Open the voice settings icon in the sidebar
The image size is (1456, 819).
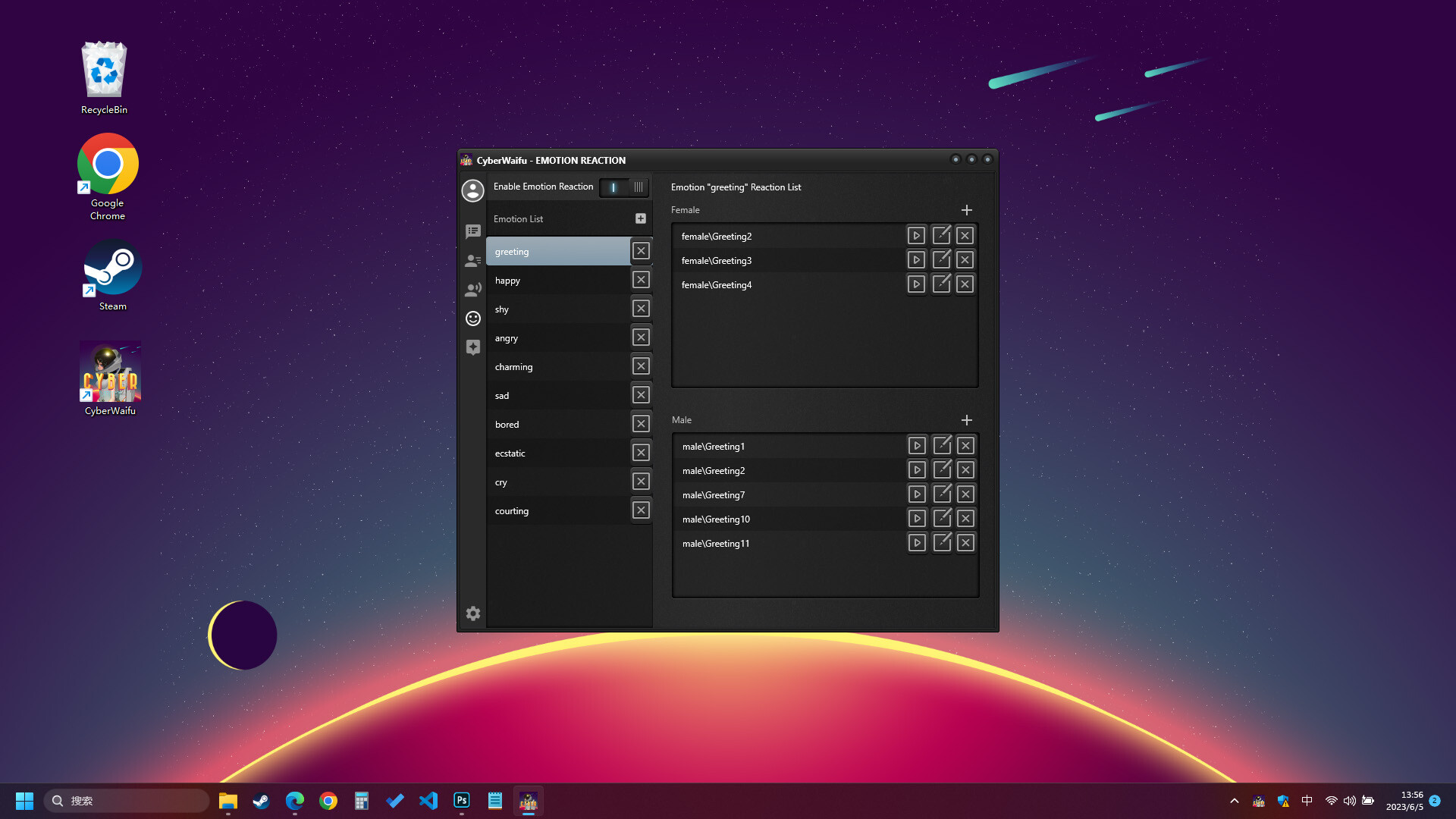(x=473, y=289)
